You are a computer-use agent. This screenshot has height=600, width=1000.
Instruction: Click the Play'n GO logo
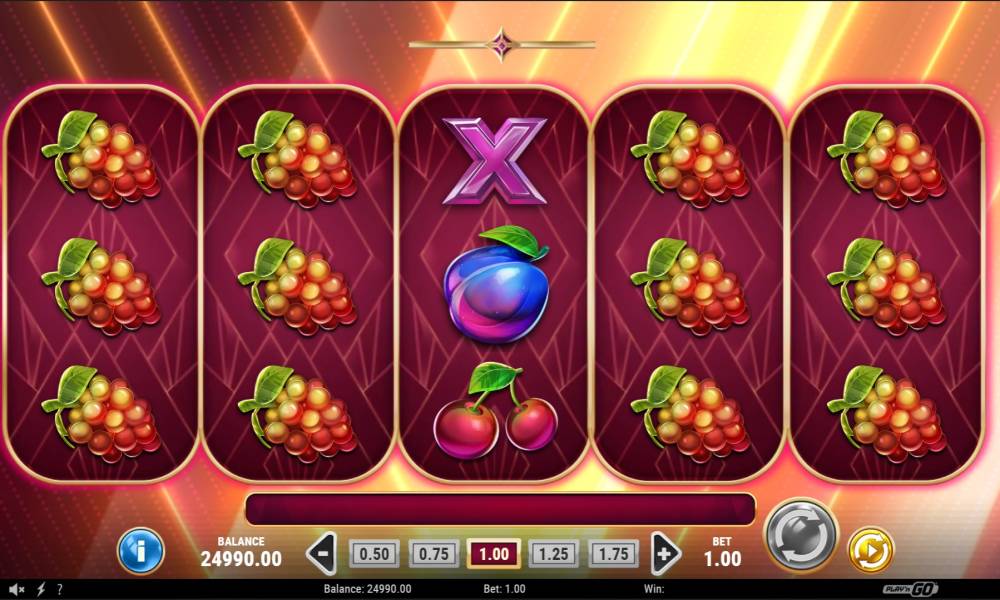[x=909, y=589]
